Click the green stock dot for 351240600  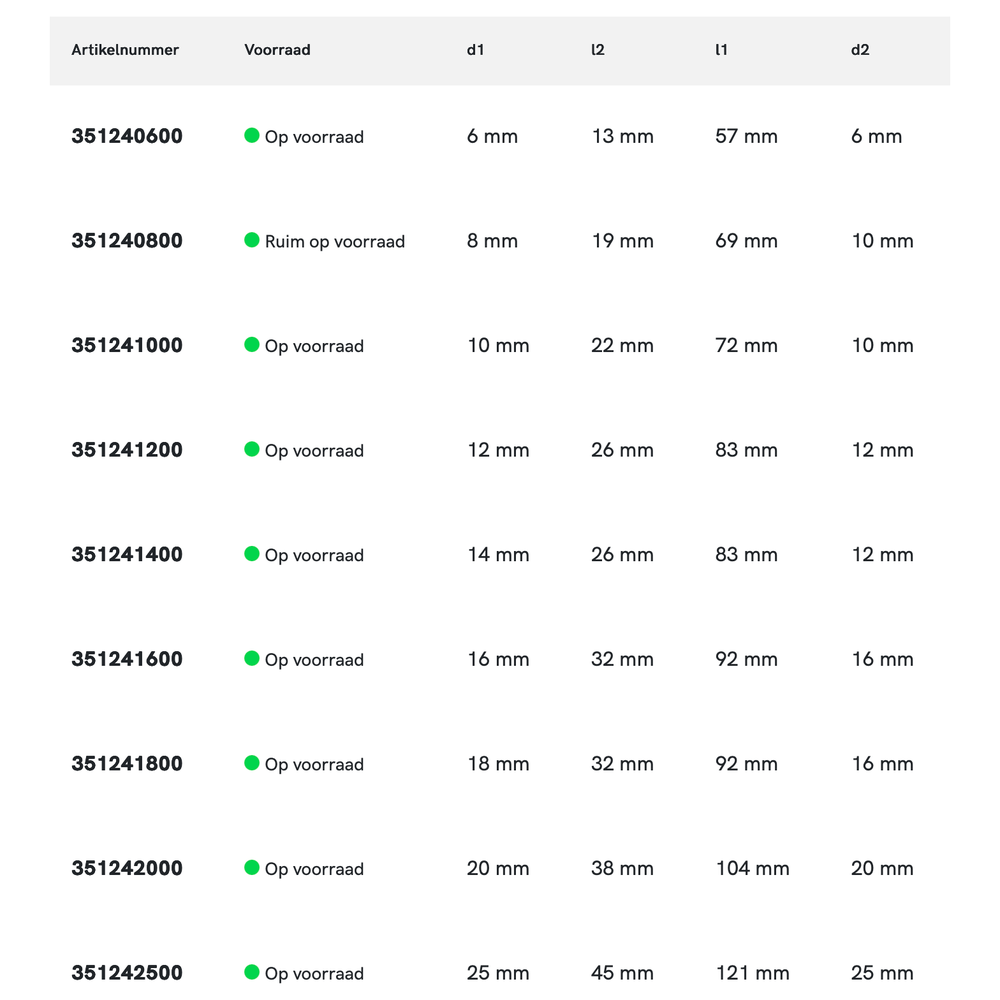tap(252, 136)
